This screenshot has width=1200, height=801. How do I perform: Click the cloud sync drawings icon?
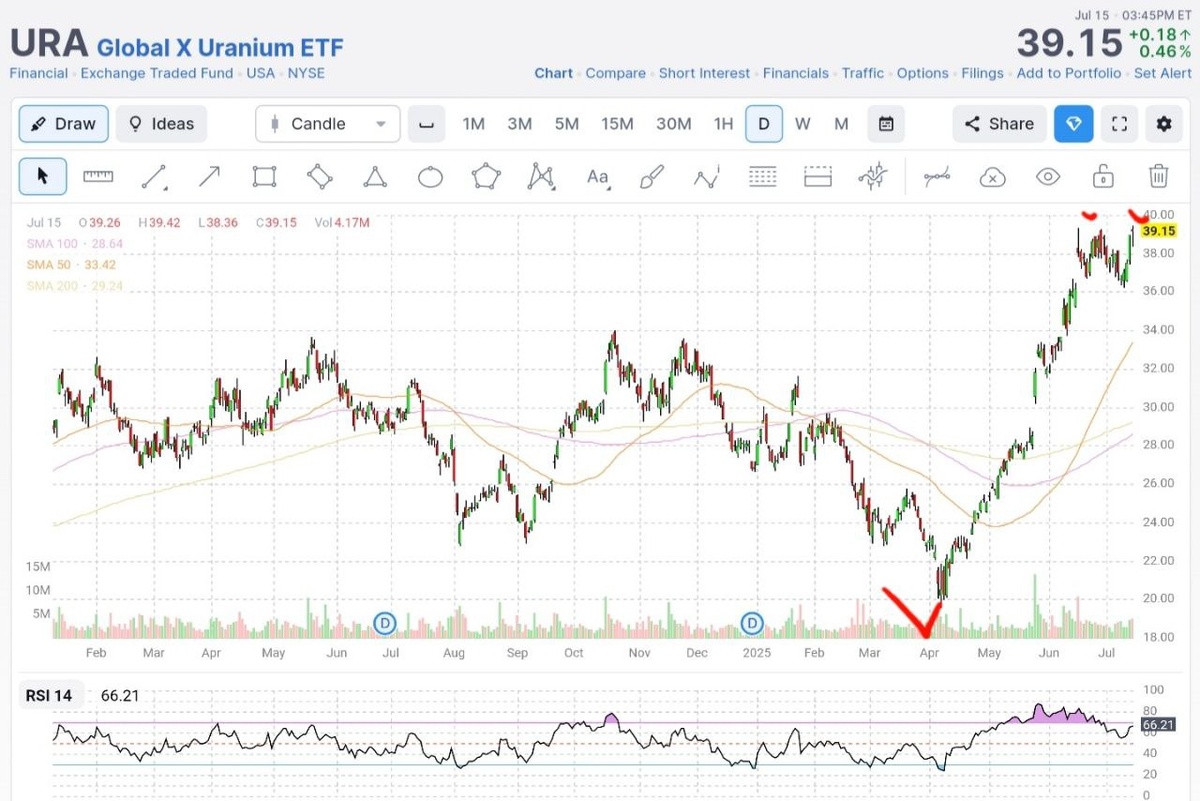992,178
